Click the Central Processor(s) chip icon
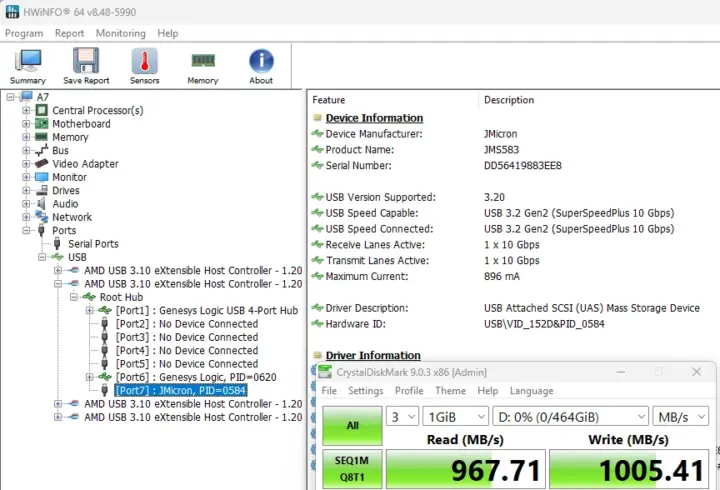Image resolution: width=720 pixels, height=490 pixels. point(41,110)
